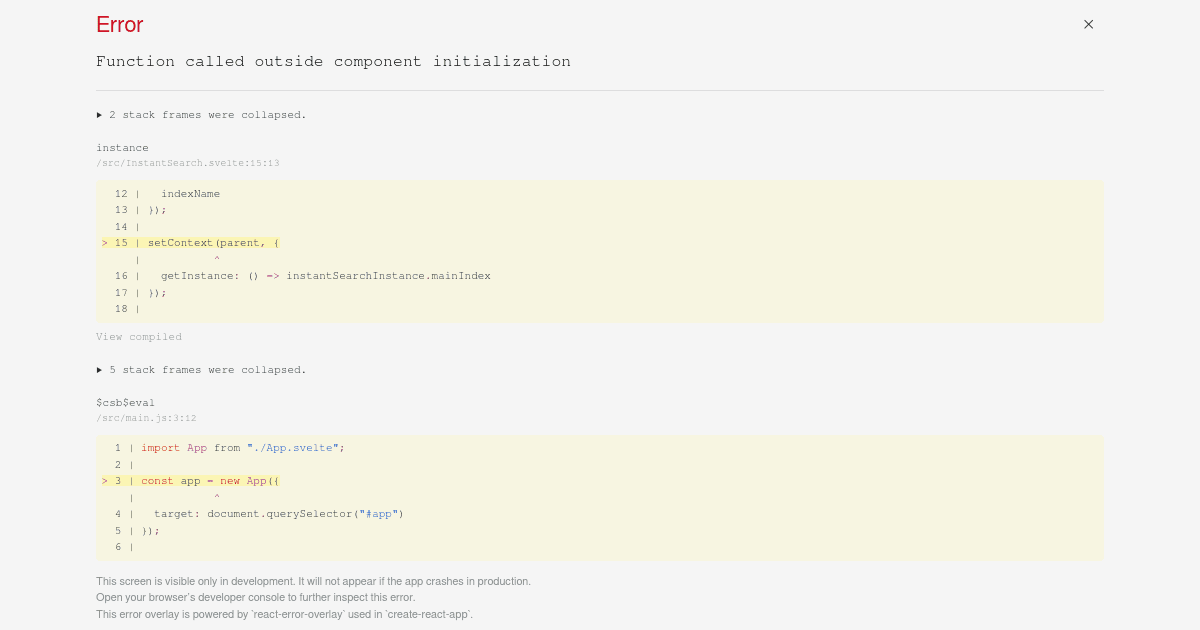Click the View compiled link
This screenshot has width=1200, height=630.
point(139,337)
